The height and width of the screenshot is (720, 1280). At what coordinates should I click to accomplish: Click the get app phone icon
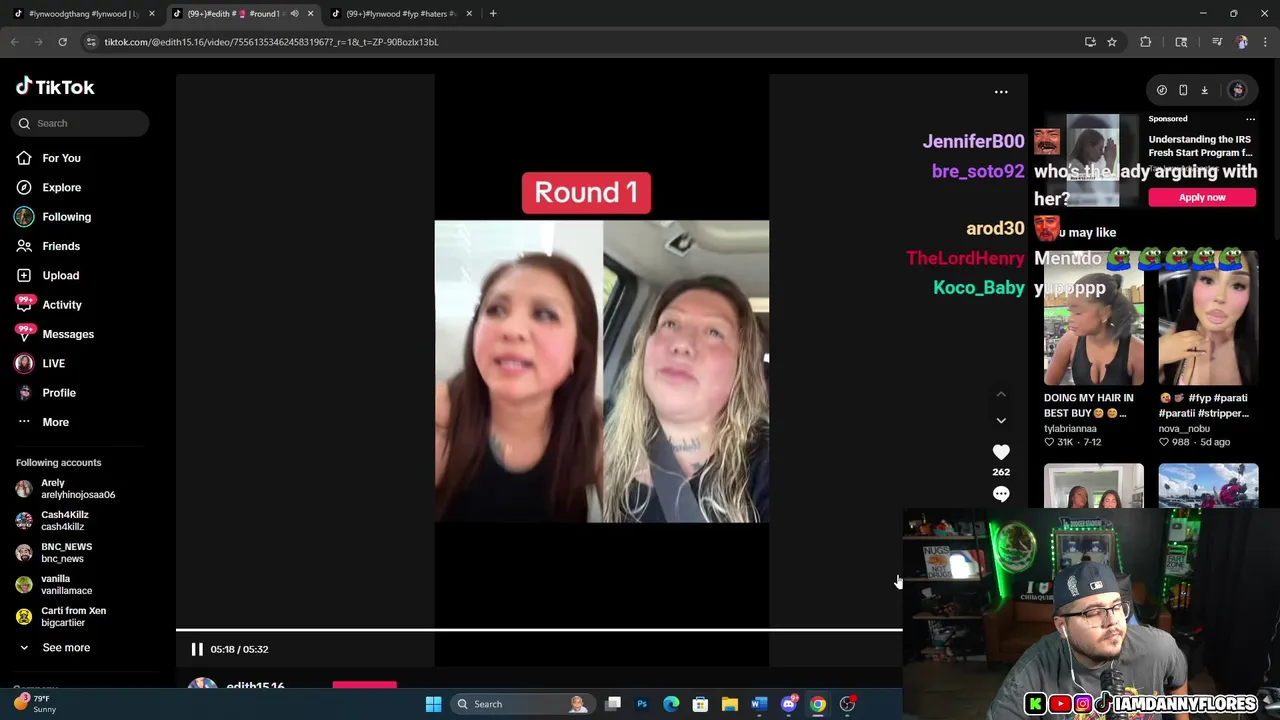point(1183,90)
